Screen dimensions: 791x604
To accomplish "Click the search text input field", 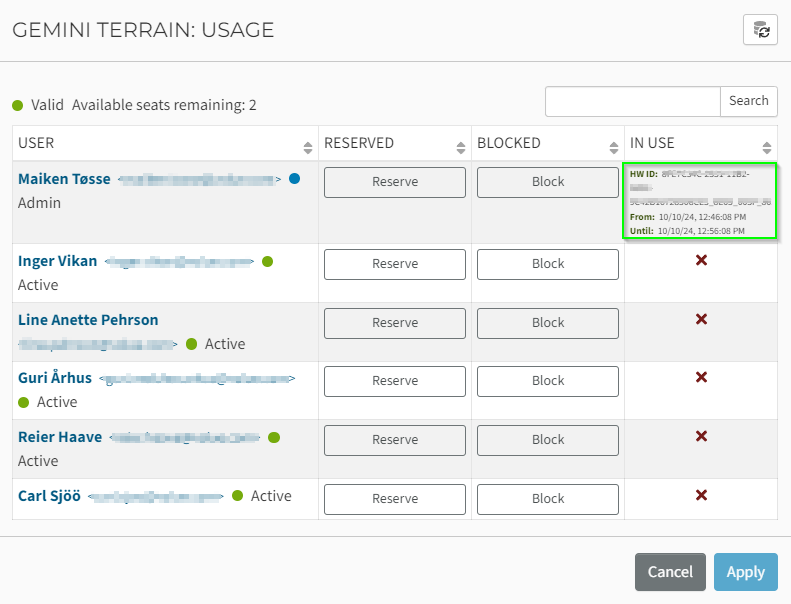I will pyautogui.click(x=633, y=101).
